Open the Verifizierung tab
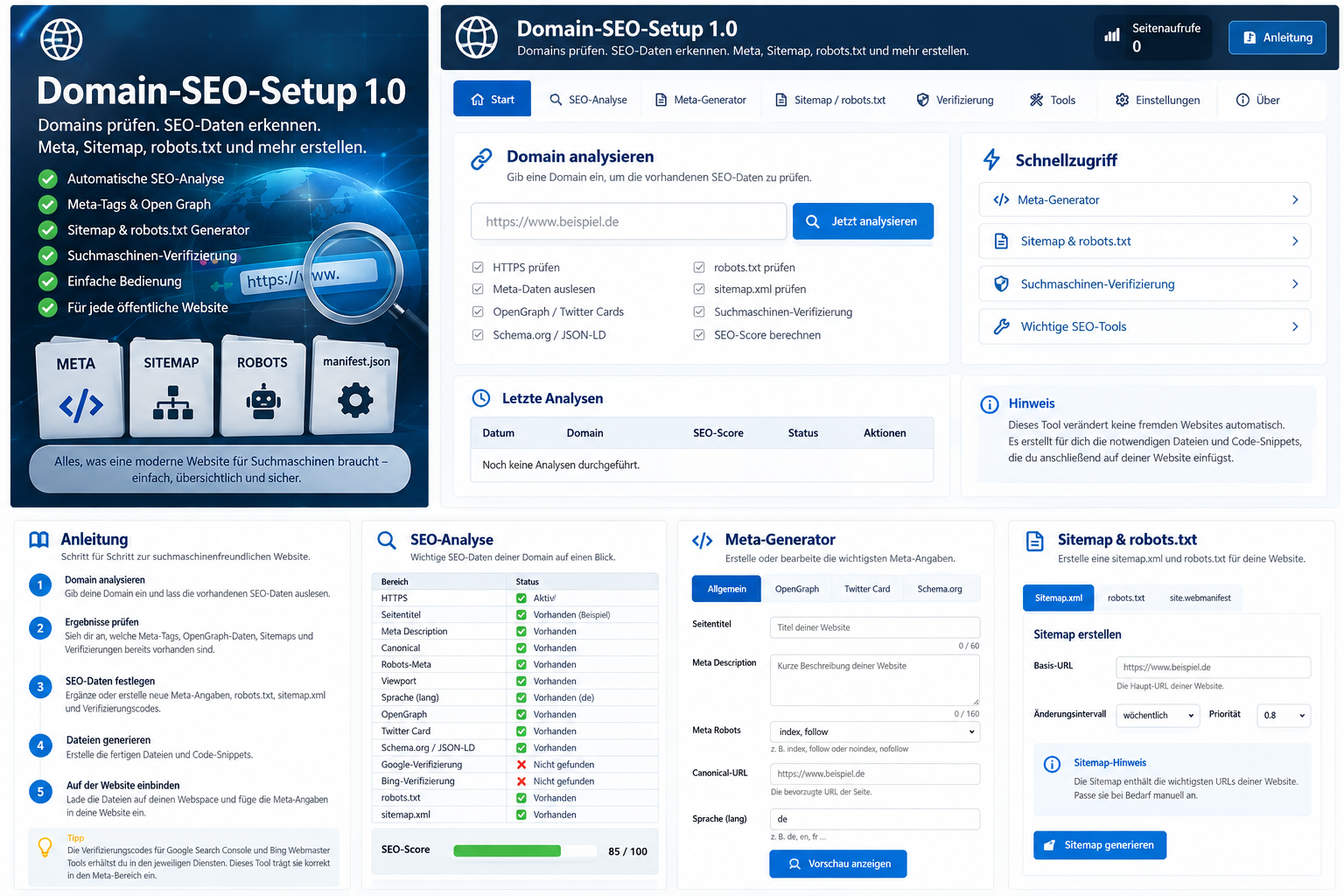This screenshot has height=896, width=1344. pyautogui.click(x=955, y=100)
